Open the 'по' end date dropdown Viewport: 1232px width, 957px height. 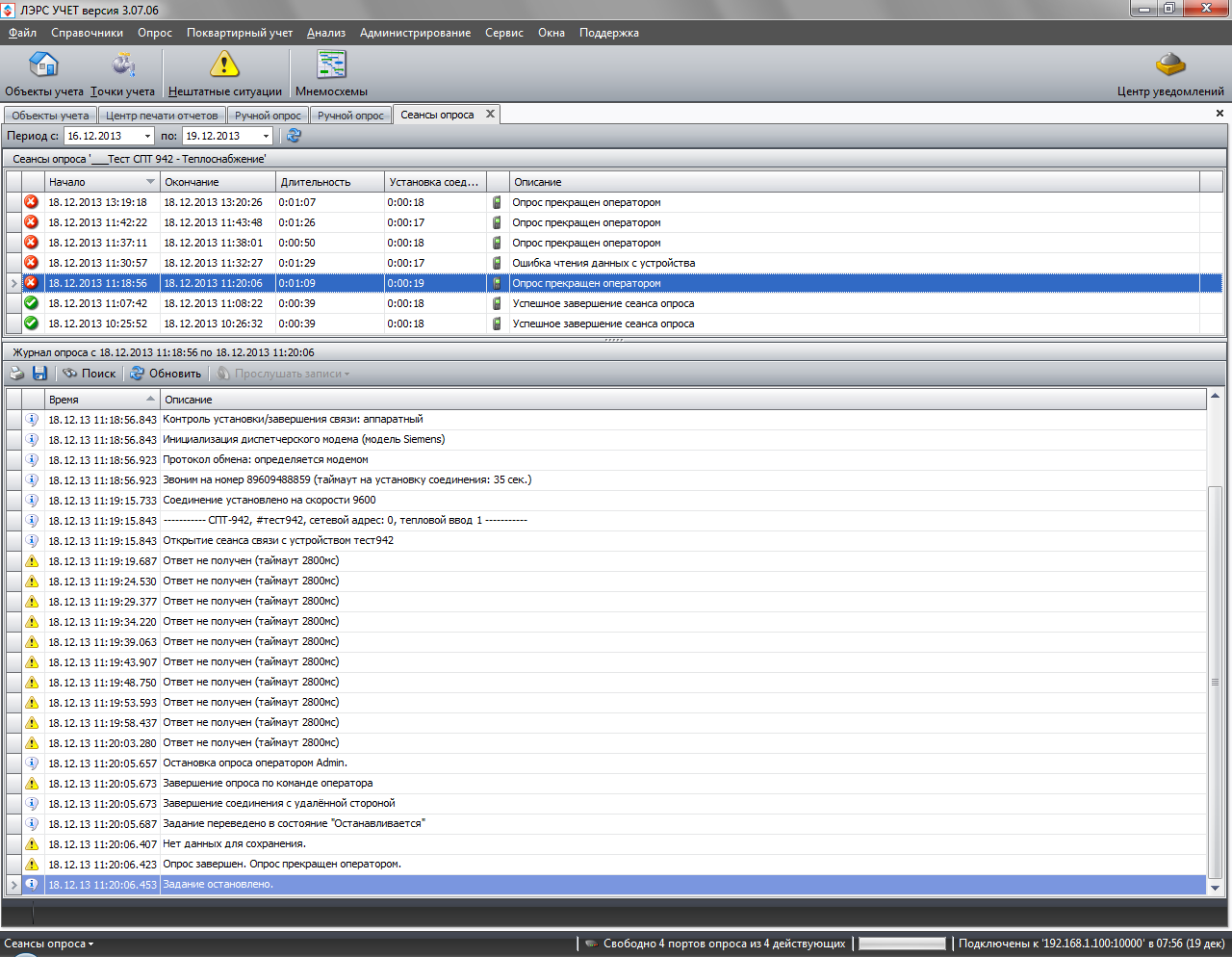(266, 136)
